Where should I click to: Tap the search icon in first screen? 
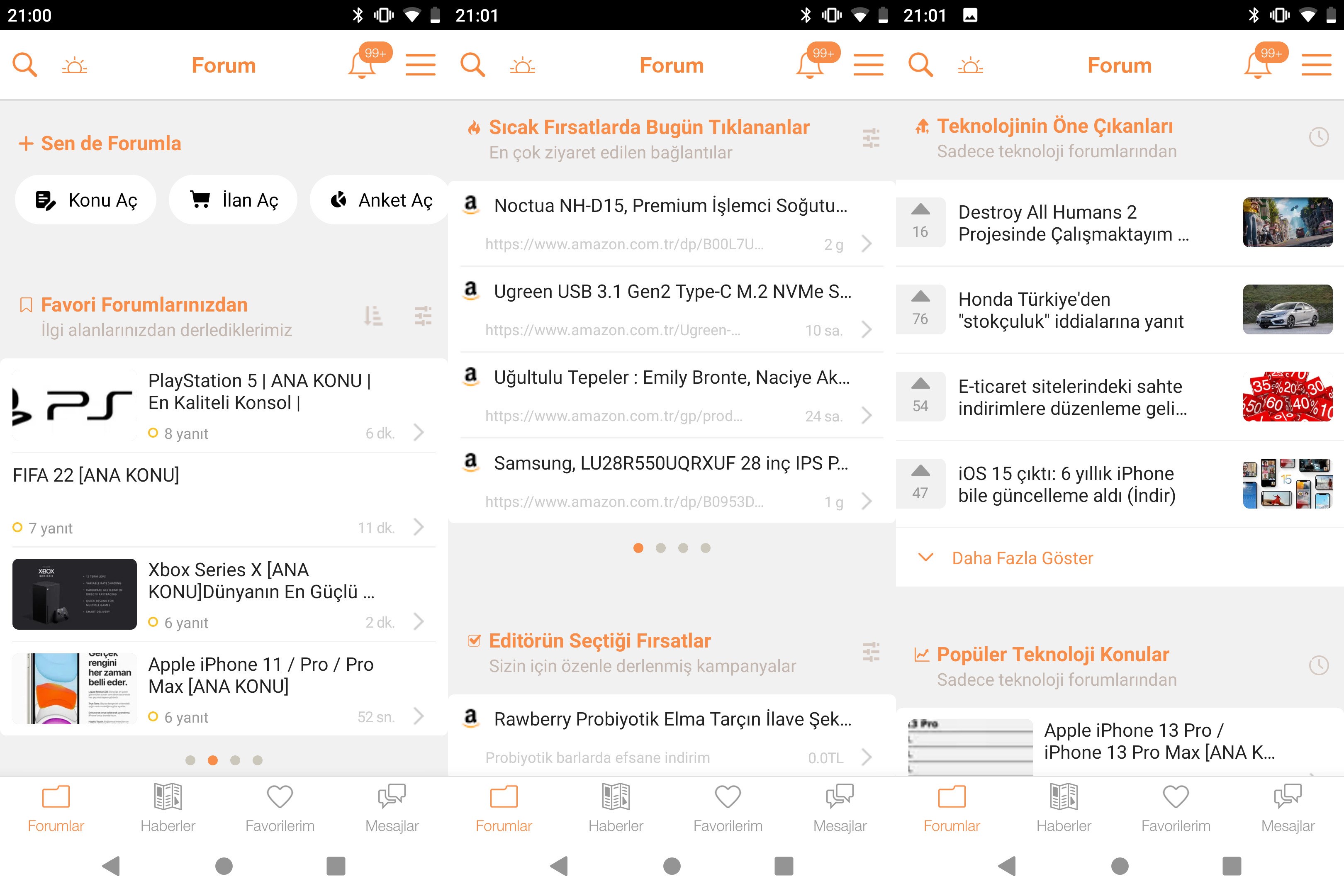click(24, 65)
